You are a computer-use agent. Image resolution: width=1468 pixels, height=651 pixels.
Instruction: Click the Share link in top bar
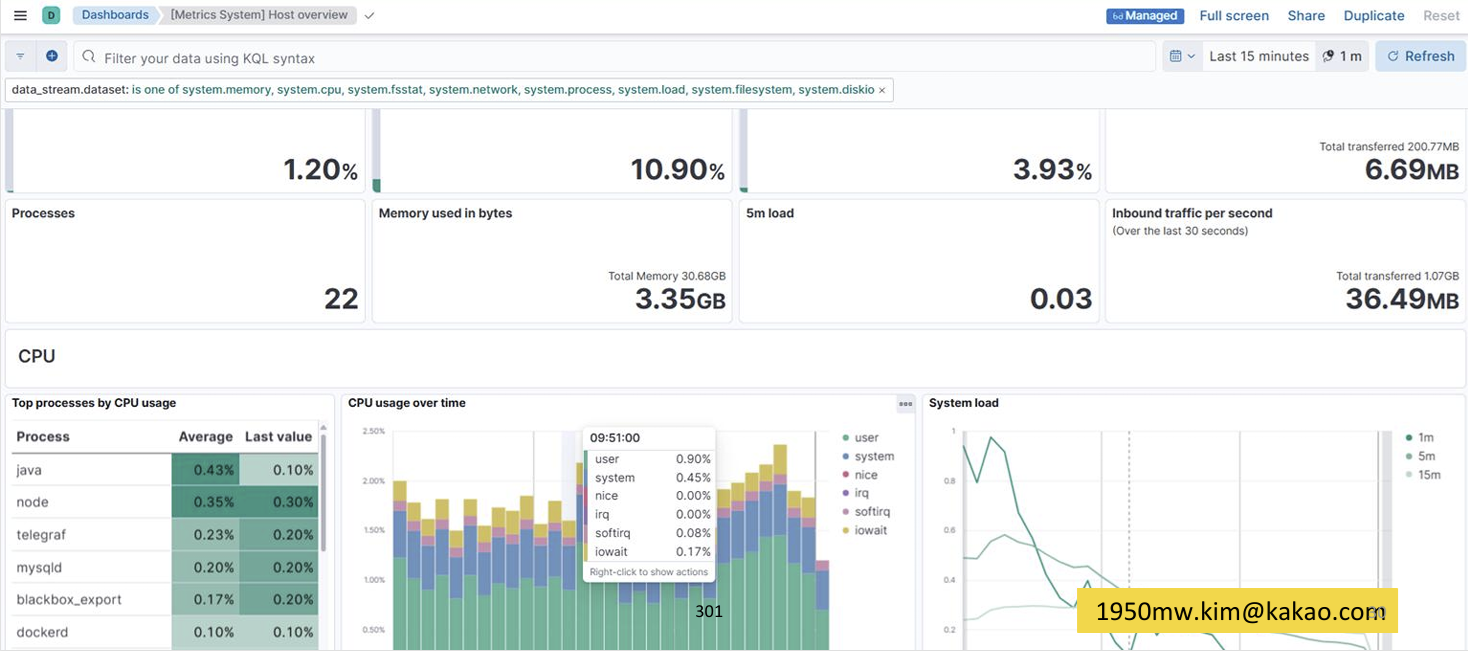(1305, 16)
